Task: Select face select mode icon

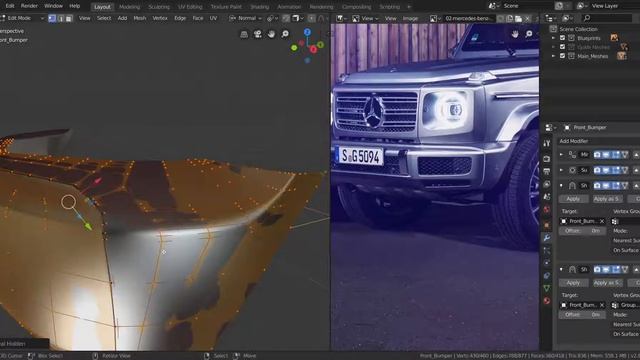Action: [x=69, y=18]
